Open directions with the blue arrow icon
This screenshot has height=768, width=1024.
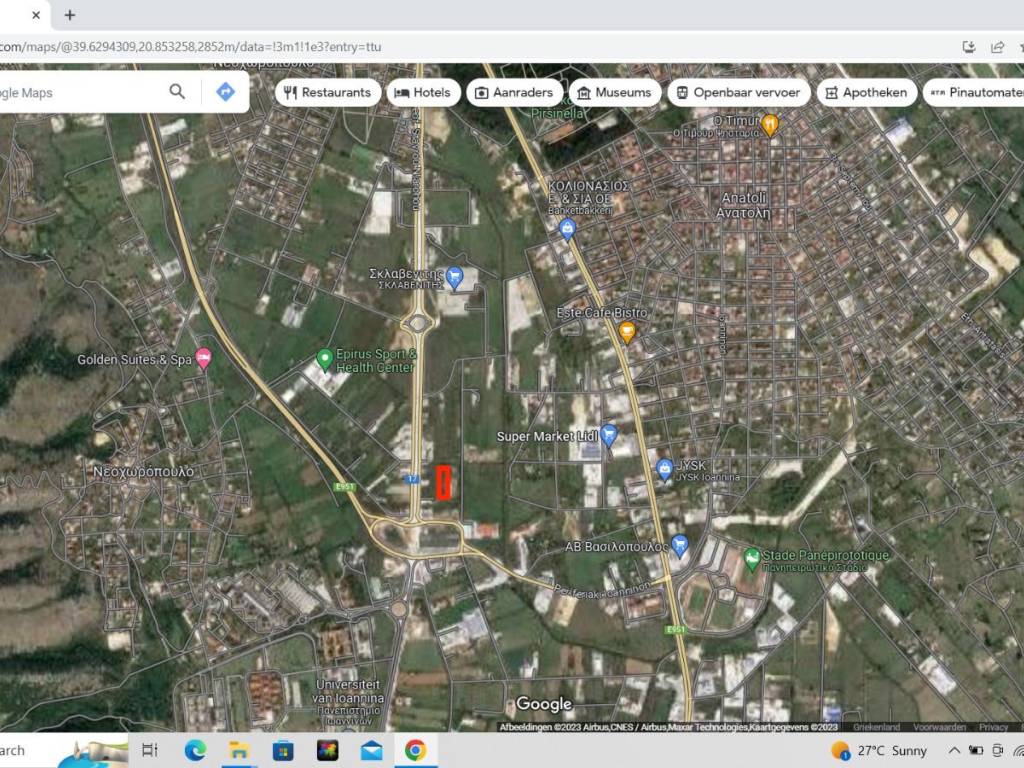[x=225, y=92]
